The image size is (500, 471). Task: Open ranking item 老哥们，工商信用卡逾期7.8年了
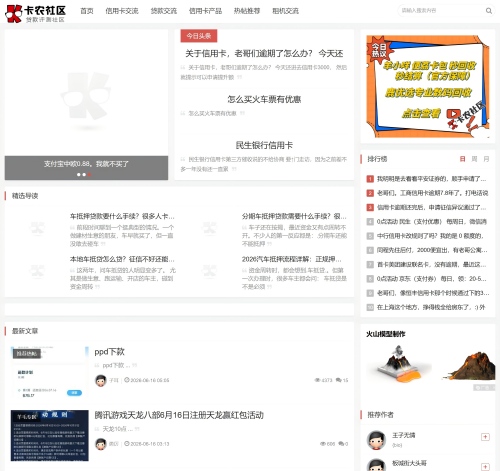[432, 193]
